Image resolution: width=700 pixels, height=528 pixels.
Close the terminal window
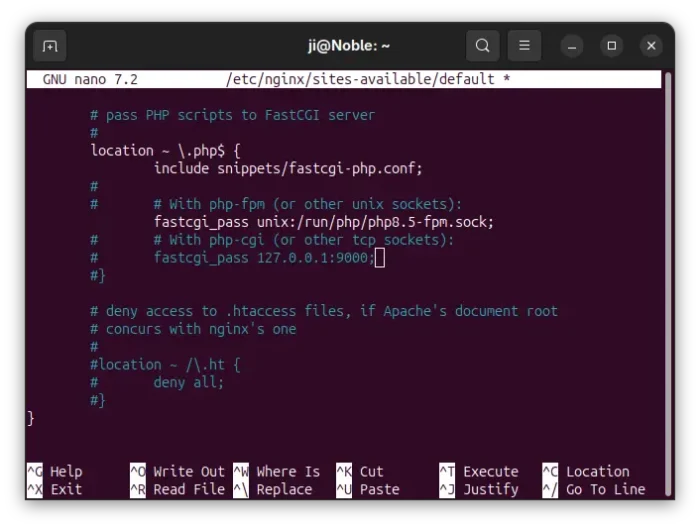click(652, 46)
